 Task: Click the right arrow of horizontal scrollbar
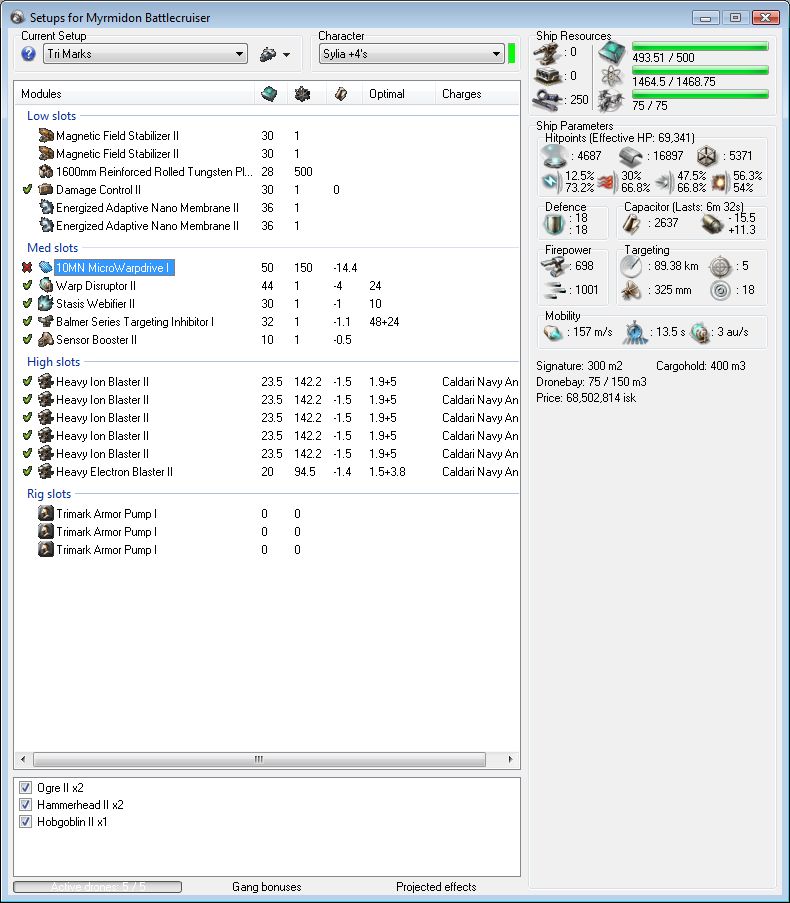click(x=510, y=759)
